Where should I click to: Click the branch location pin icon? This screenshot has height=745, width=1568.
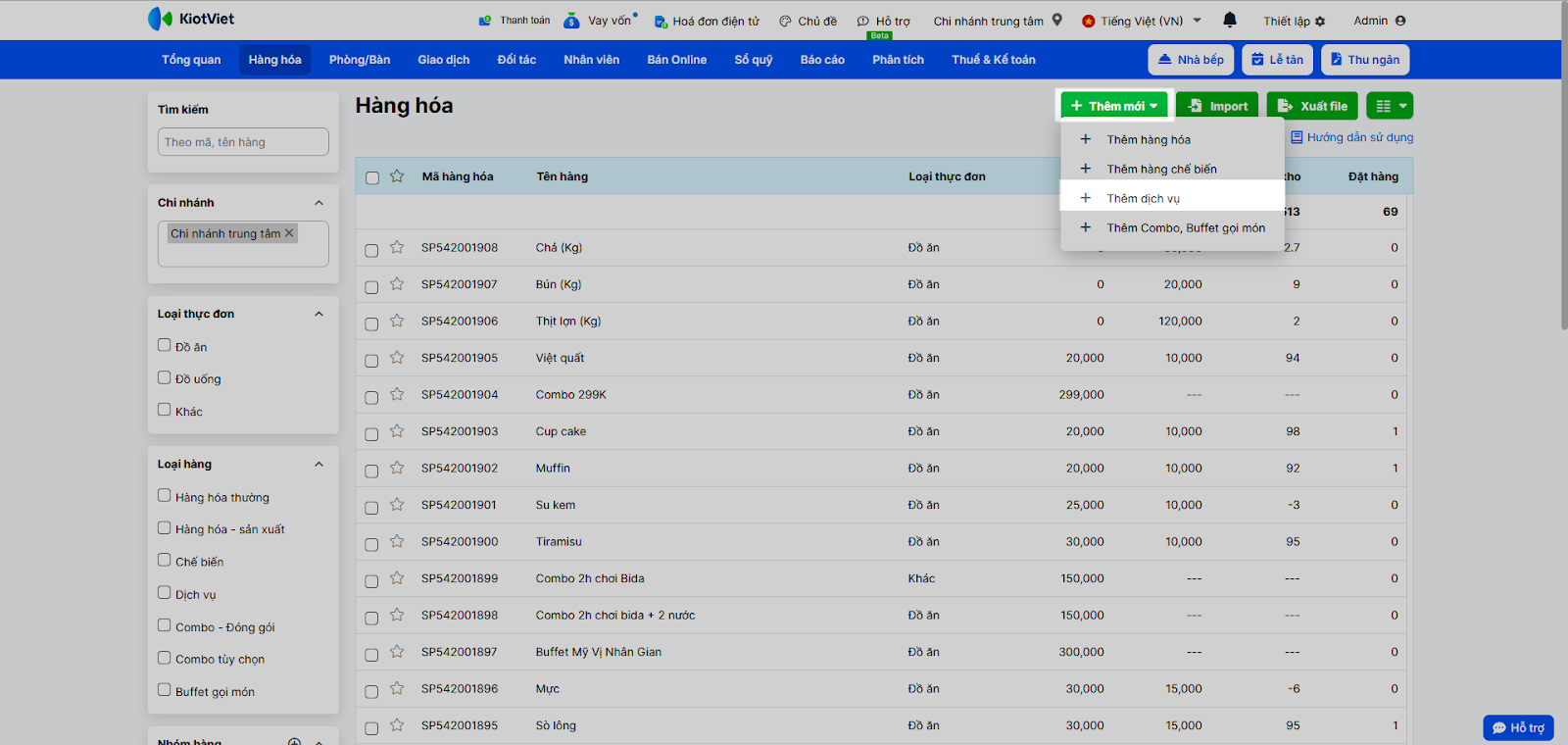(1057, 20)
